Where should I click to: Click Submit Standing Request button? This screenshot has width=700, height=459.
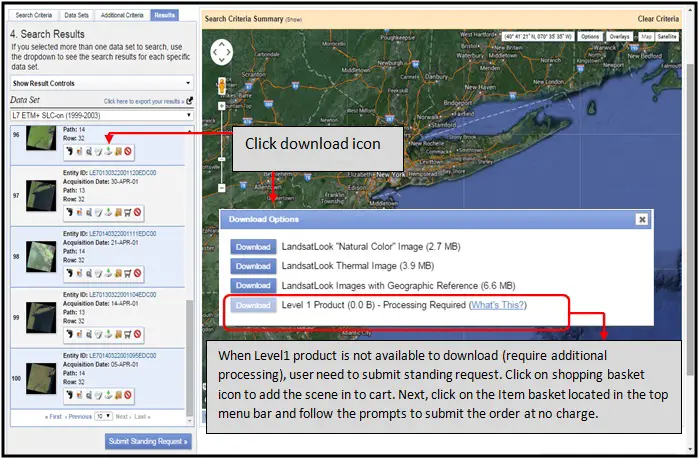tap(148, 441)
